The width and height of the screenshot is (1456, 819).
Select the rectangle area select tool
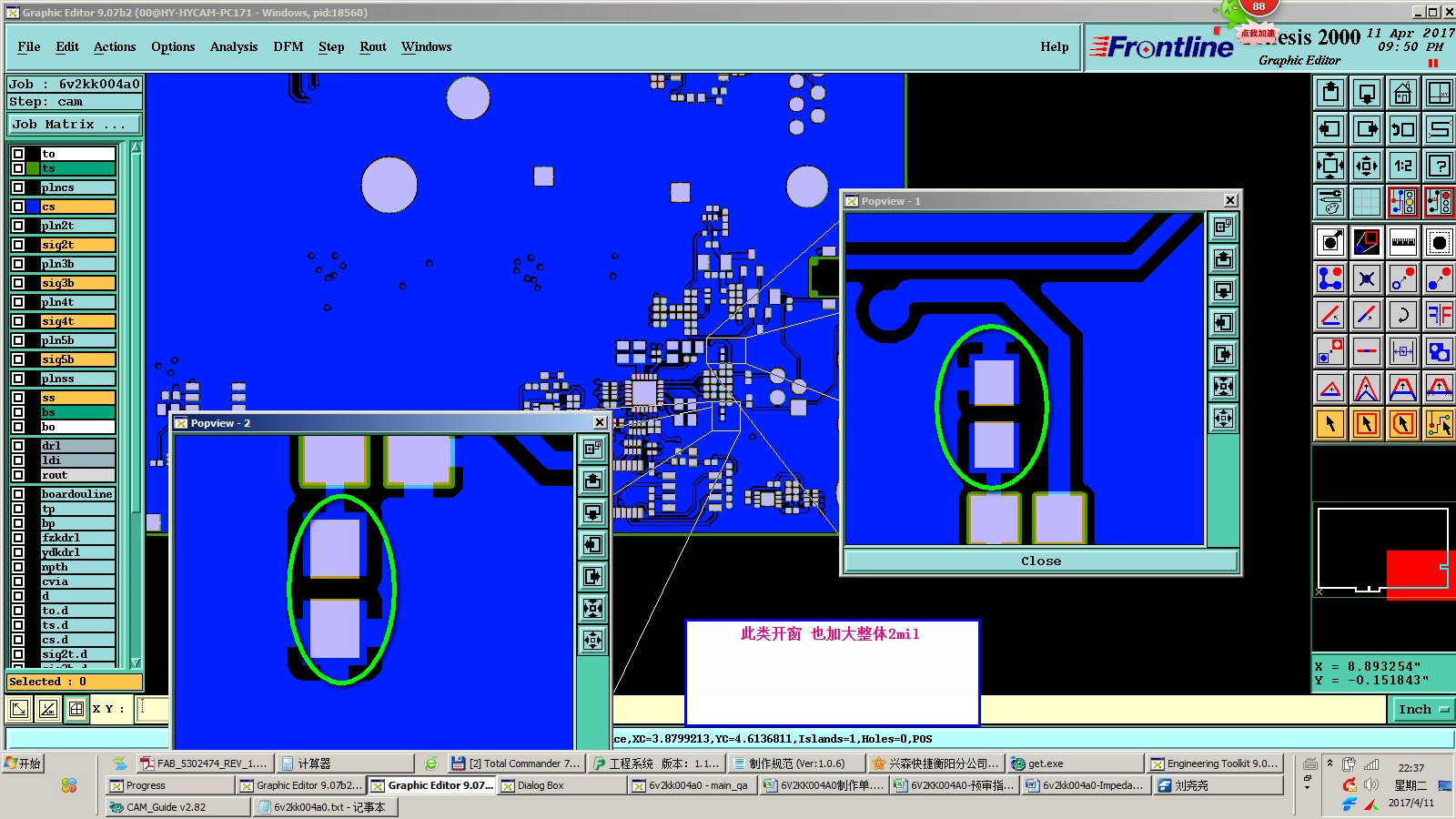tap(1367, 424)
